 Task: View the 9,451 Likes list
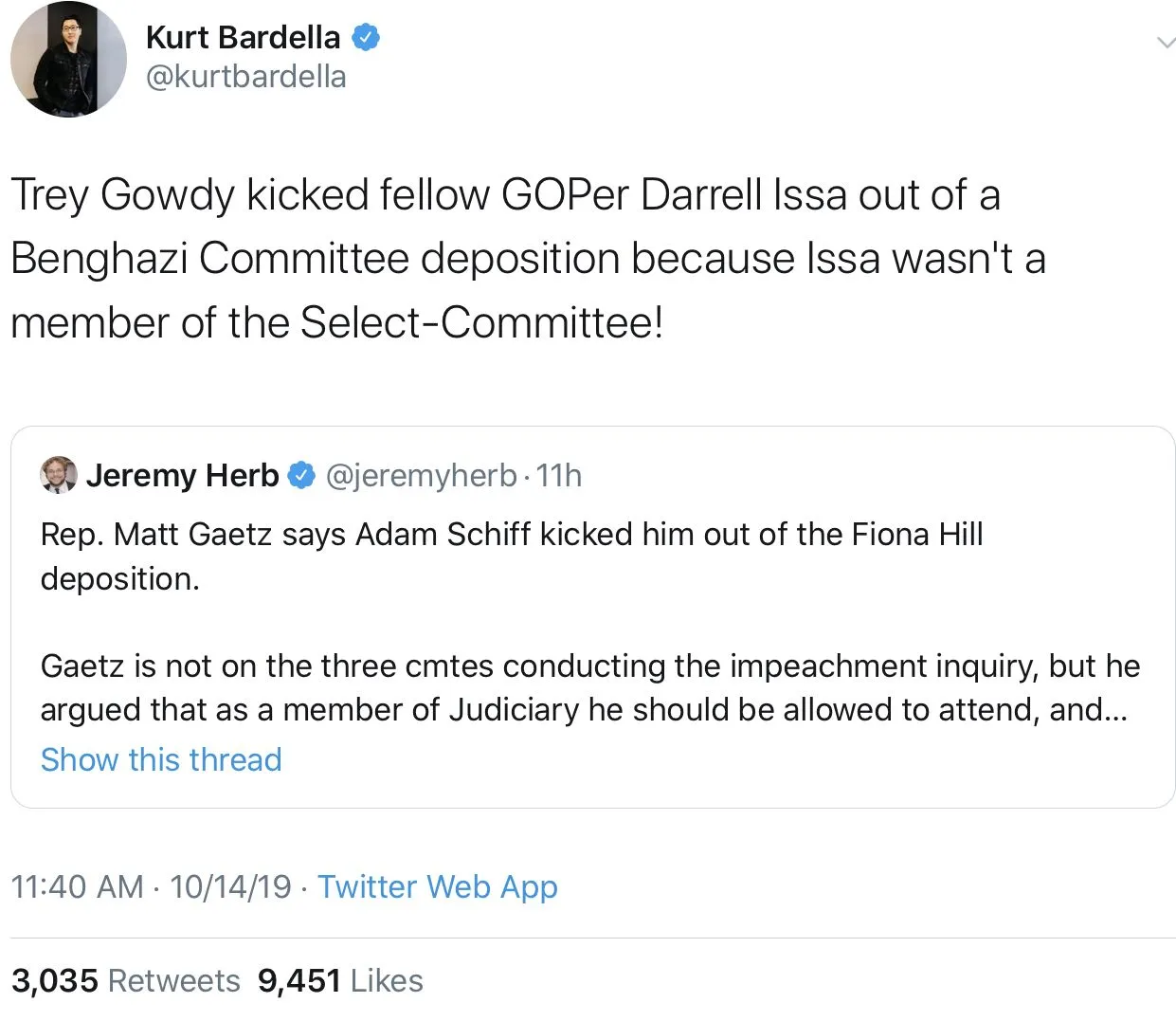click(340, 980)
